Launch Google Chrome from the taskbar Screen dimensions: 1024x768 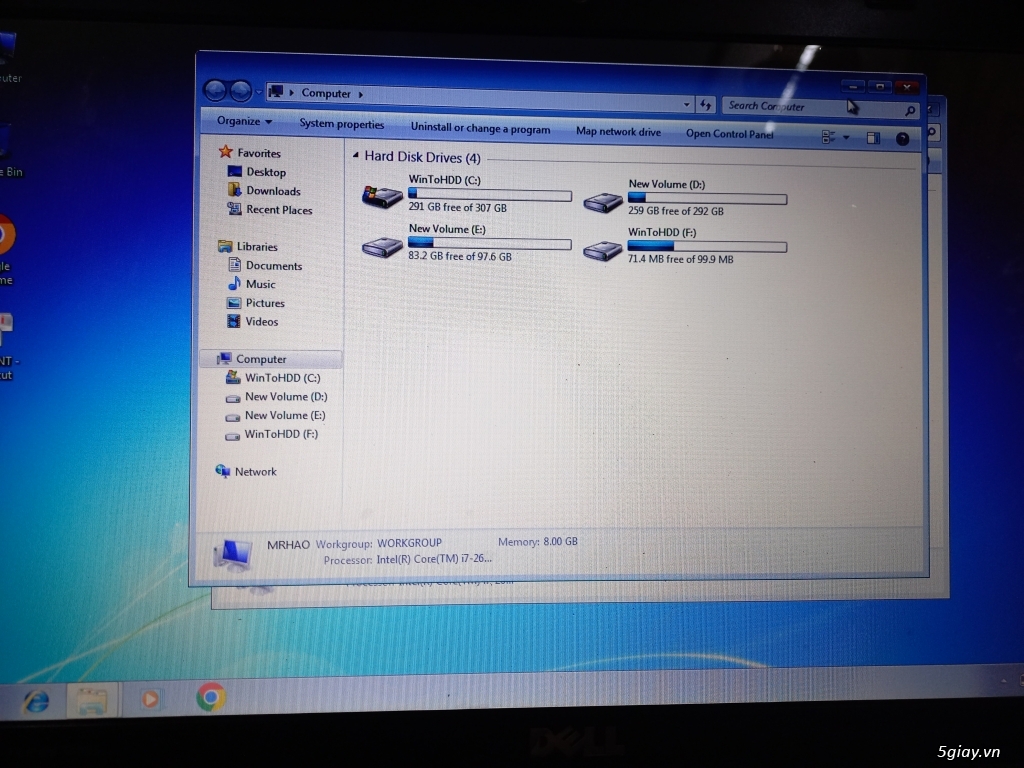pos(211,699)
